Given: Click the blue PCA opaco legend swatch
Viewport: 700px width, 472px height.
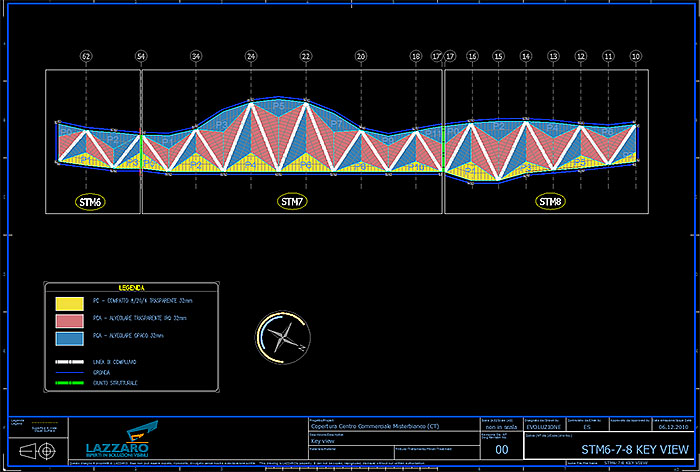Looking at the screenshot, I should 69,338.
